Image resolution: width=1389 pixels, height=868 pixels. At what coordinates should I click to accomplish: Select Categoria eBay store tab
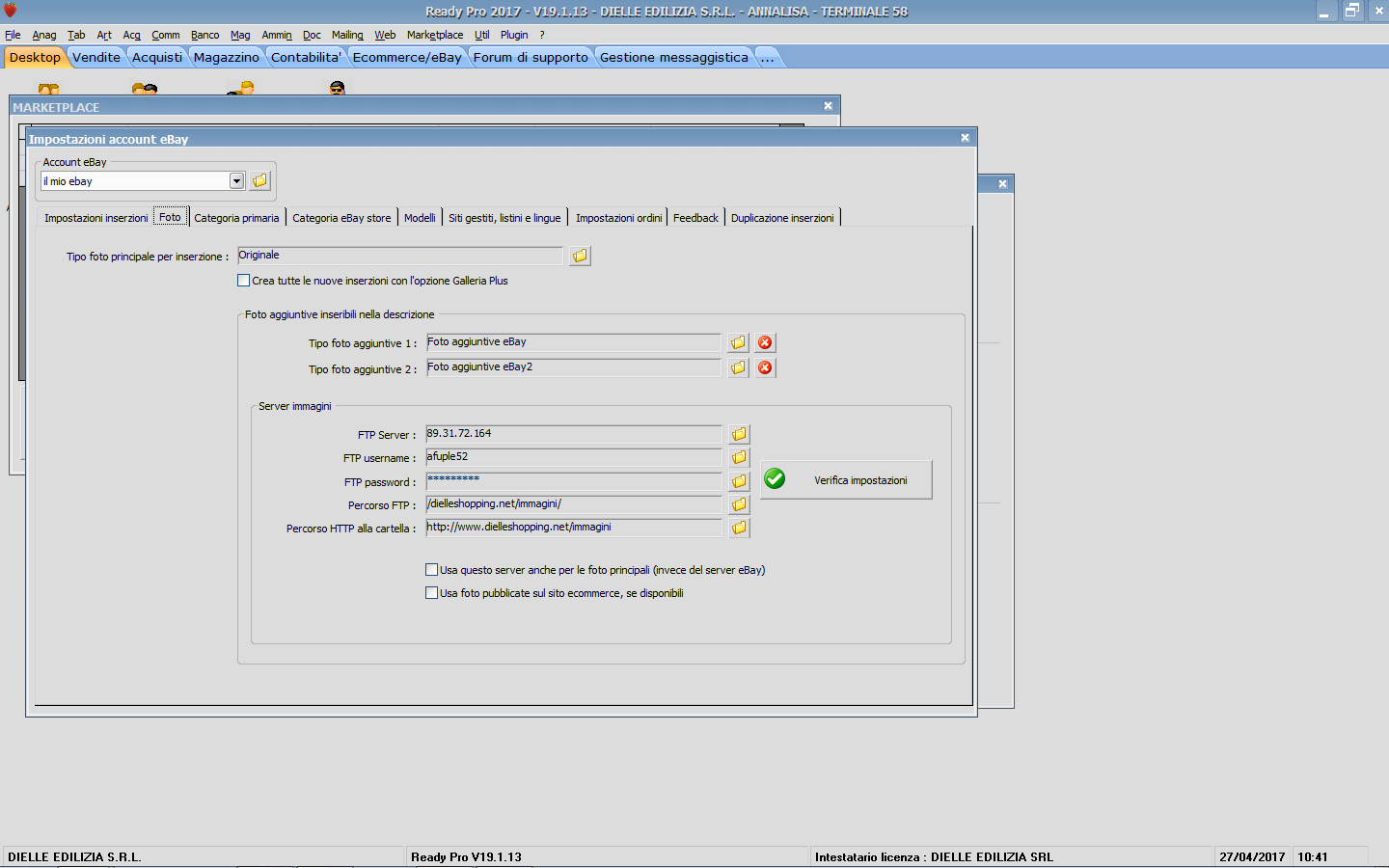(x=341, y=218)
